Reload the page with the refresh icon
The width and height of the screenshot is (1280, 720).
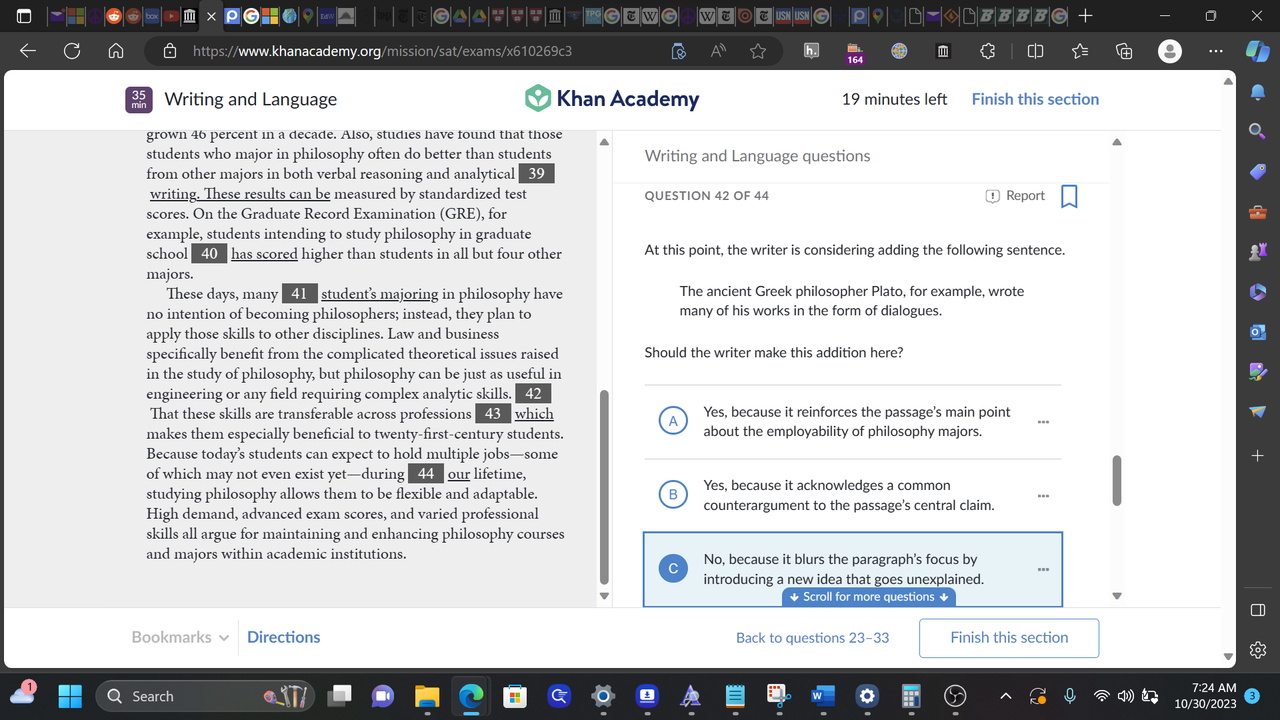pos(72,51)
